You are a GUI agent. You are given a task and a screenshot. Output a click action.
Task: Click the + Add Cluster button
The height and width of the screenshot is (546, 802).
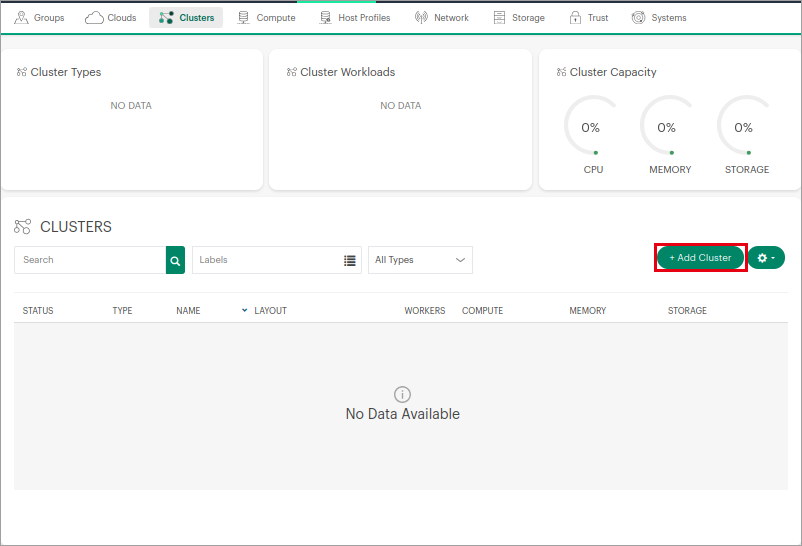(x=700, y=257)
